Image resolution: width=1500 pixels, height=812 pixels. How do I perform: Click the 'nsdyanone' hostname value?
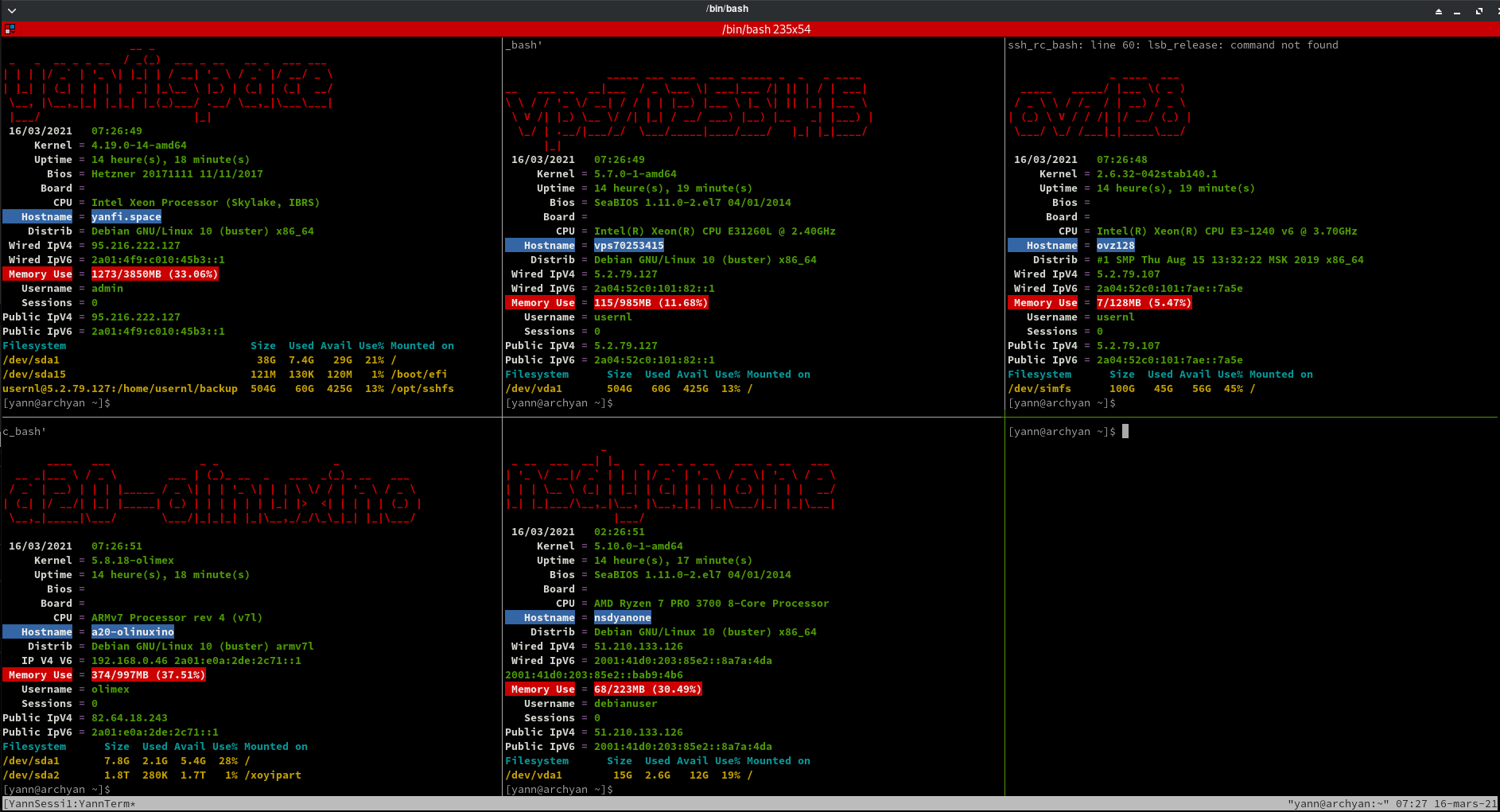(x=622, y=618)
